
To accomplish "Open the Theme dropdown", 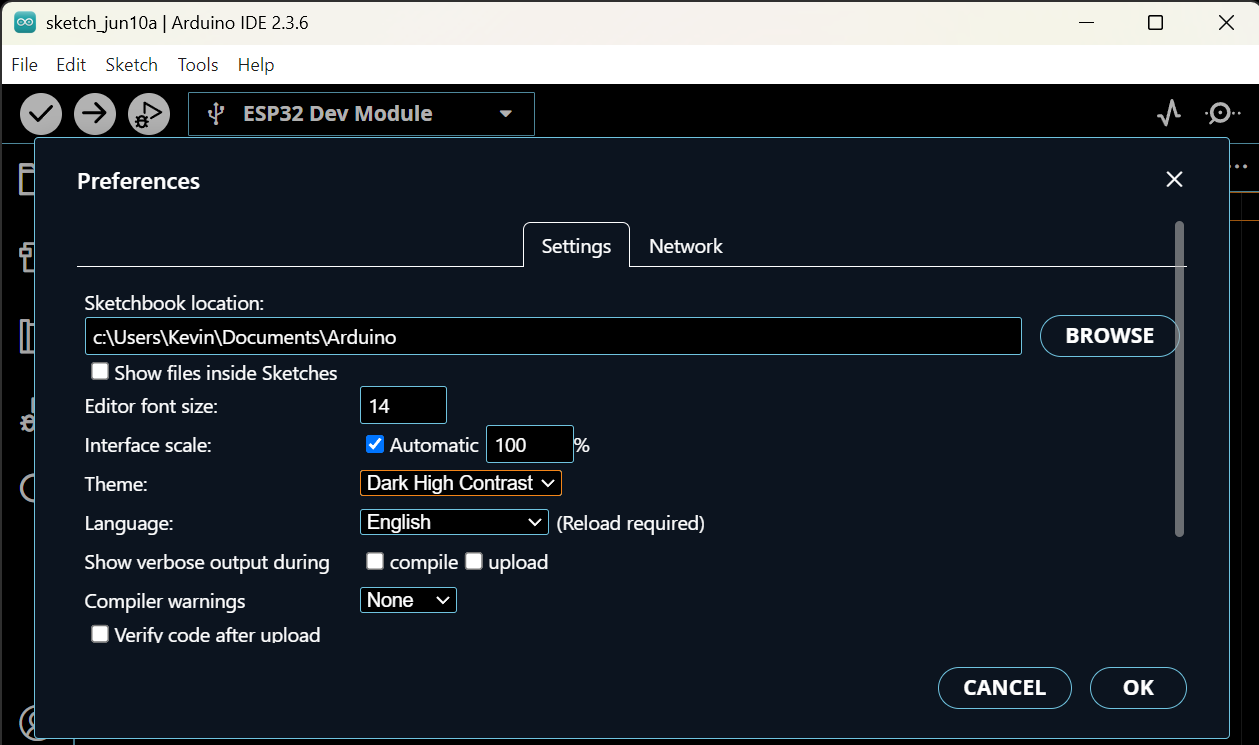I will click(x=461, y=483).
